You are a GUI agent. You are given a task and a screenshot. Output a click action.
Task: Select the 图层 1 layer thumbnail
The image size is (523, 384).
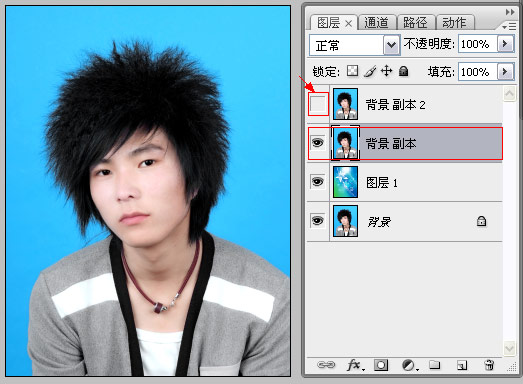tap(346, 182)
